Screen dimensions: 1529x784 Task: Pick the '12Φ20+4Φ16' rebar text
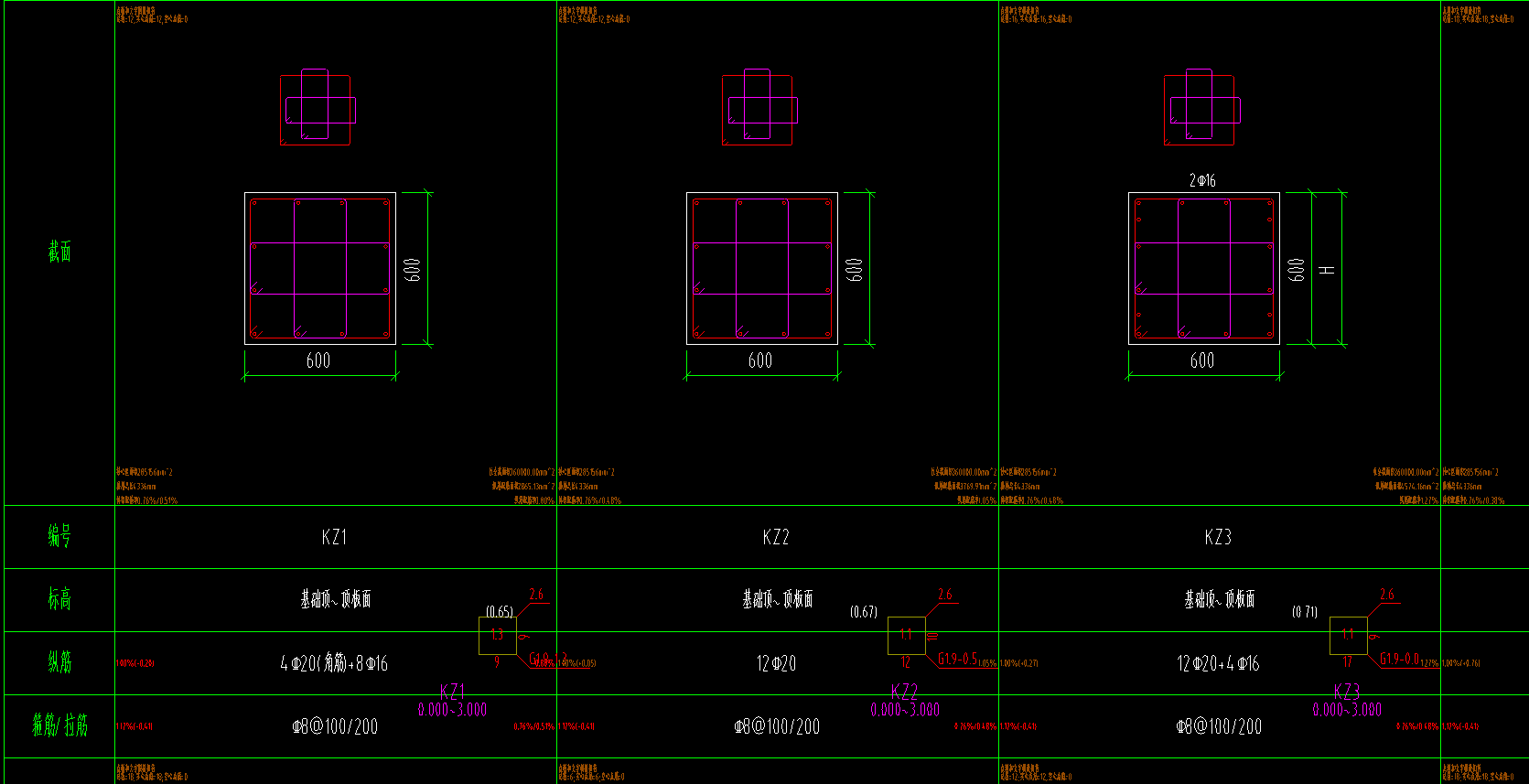(x=1218, y=663)
